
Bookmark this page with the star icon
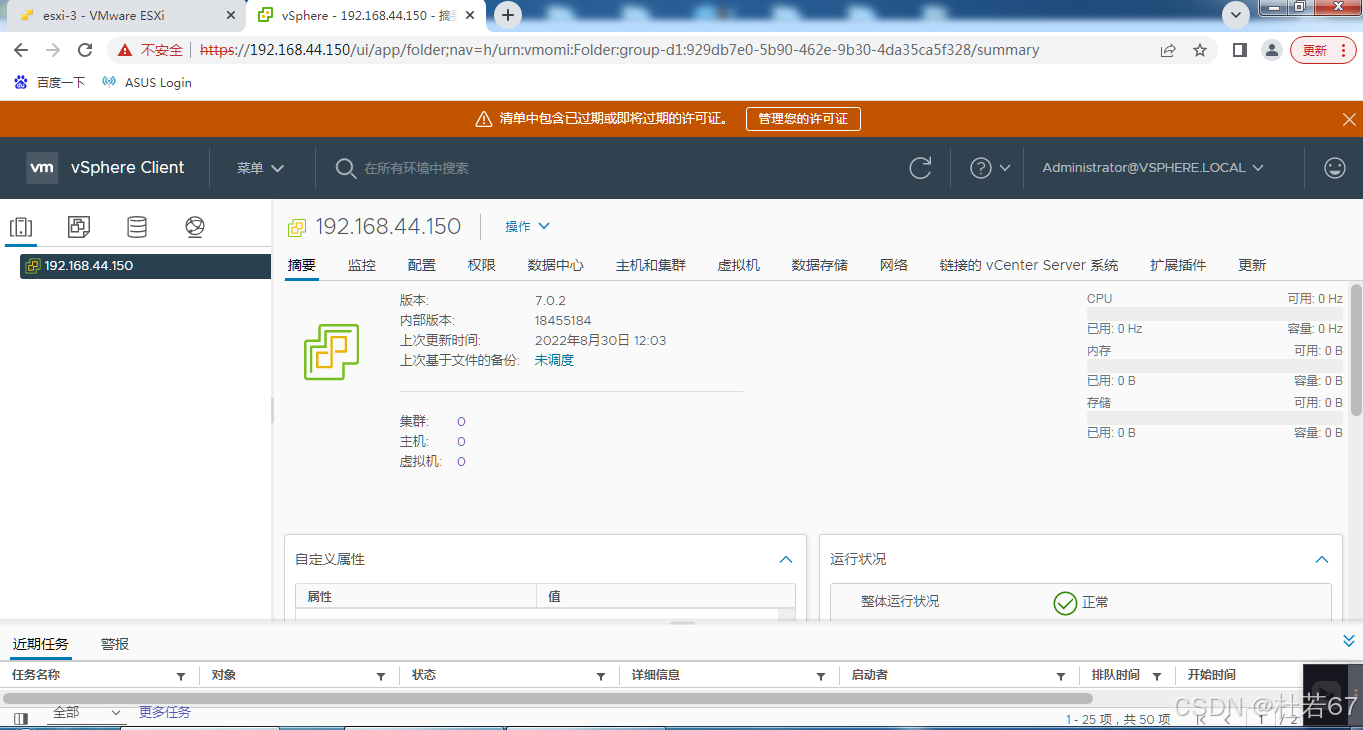(1200, 50)
